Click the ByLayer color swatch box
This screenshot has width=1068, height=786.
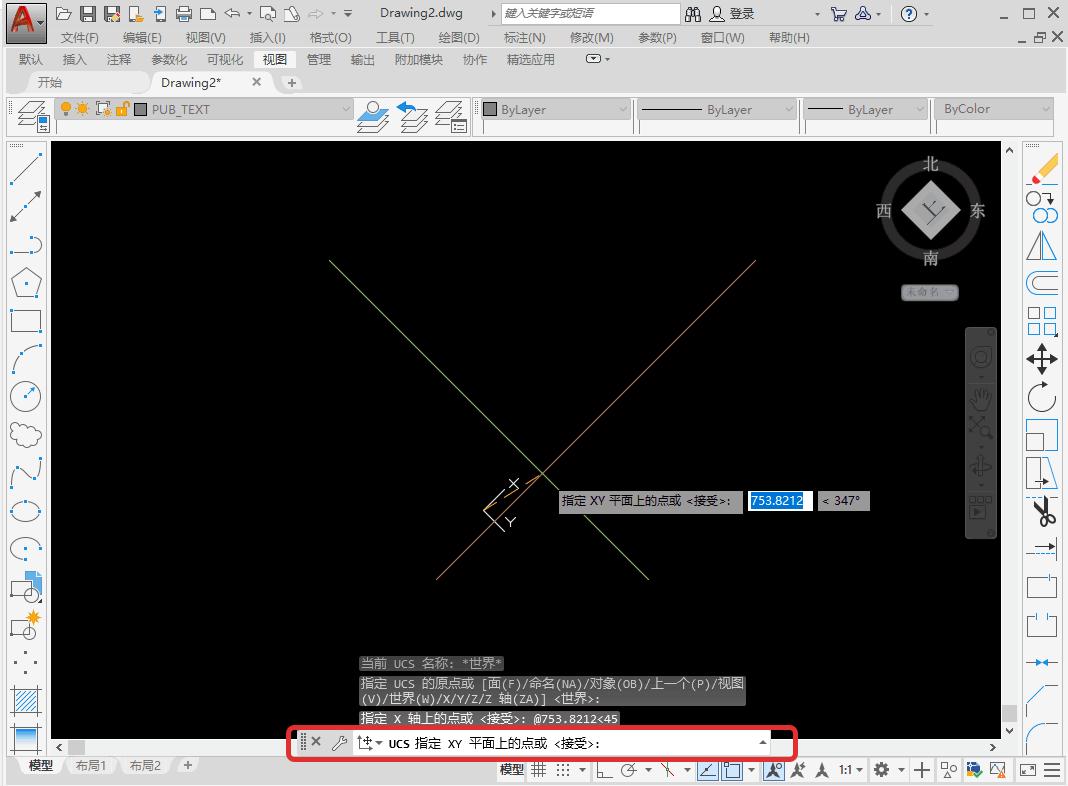490,109
